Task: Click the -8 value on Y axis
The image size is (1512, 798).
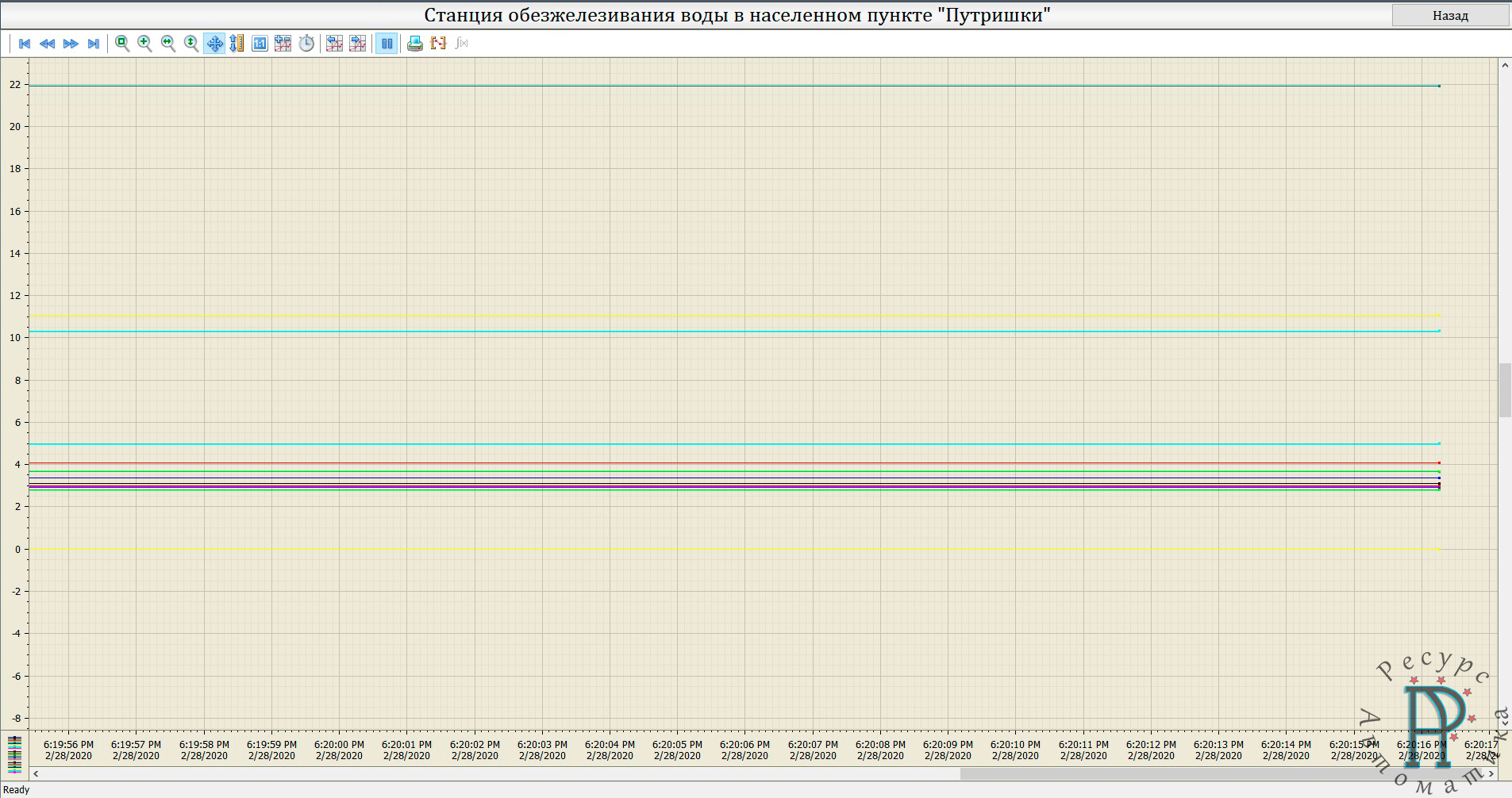Action: click(15, 718)
